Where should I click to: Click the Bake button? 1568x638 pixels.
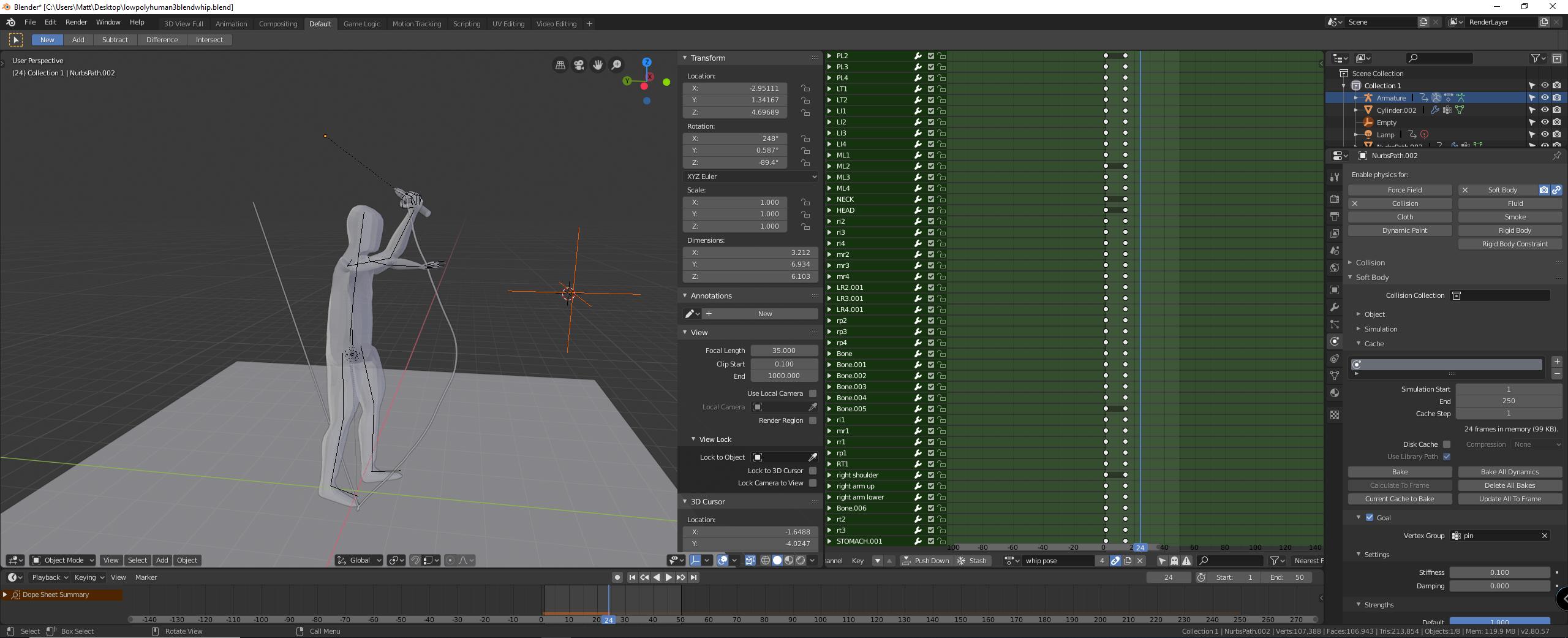coord(1400,472)
